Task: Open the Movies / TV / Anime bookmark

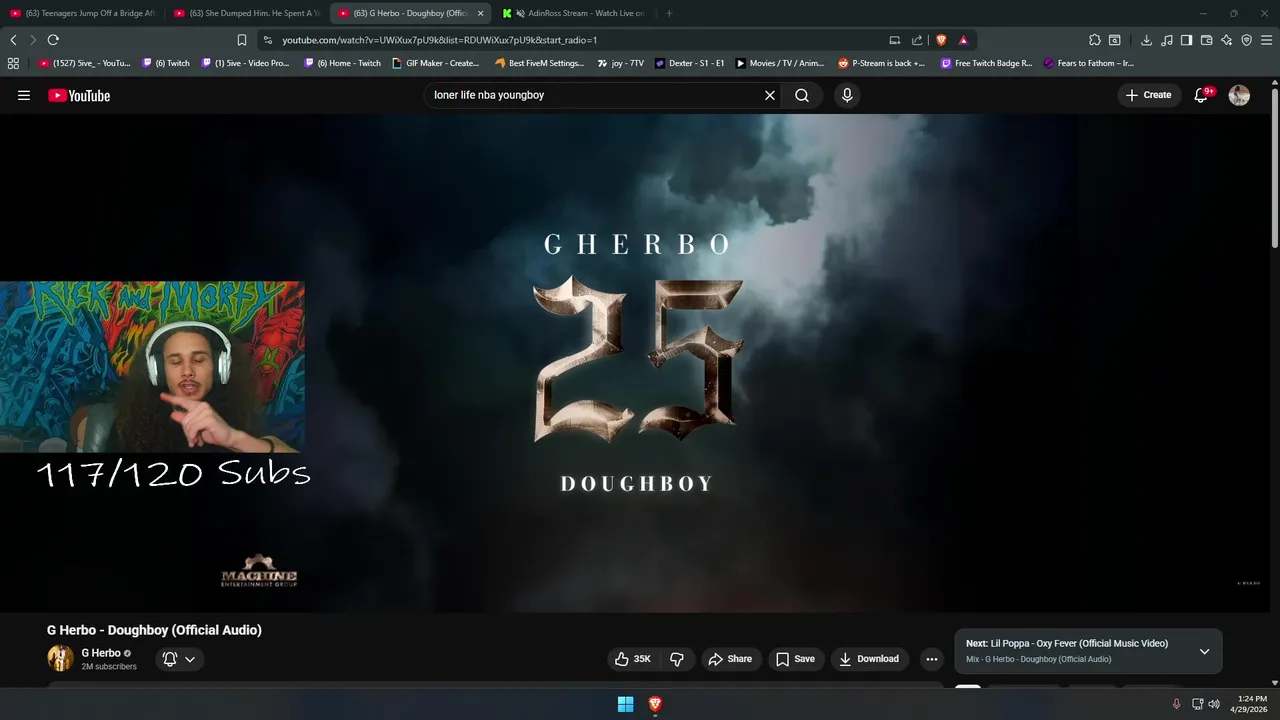Action: click(779, 63)
